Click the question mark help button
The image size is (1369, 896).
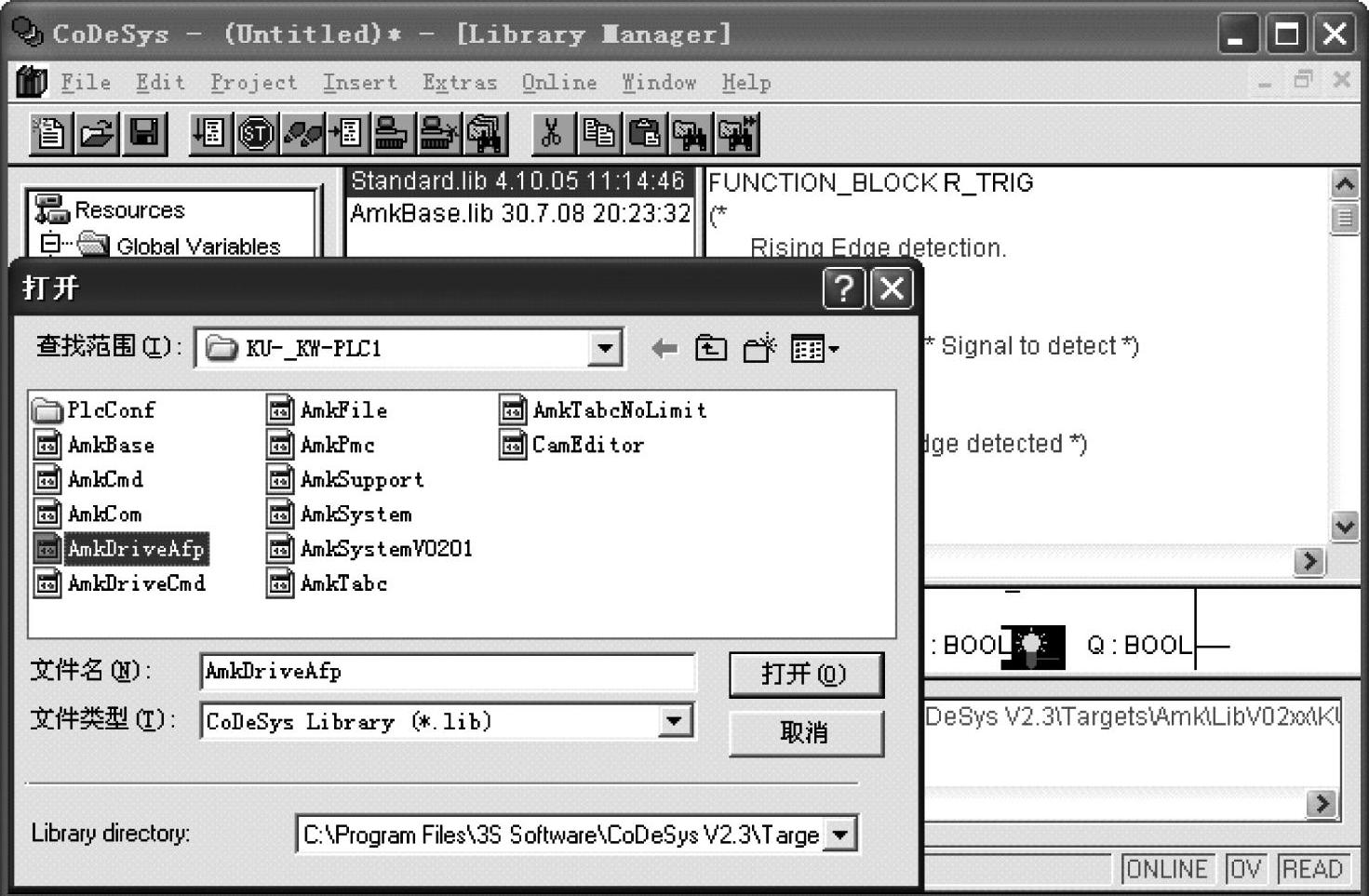click(x=844, y=288)
